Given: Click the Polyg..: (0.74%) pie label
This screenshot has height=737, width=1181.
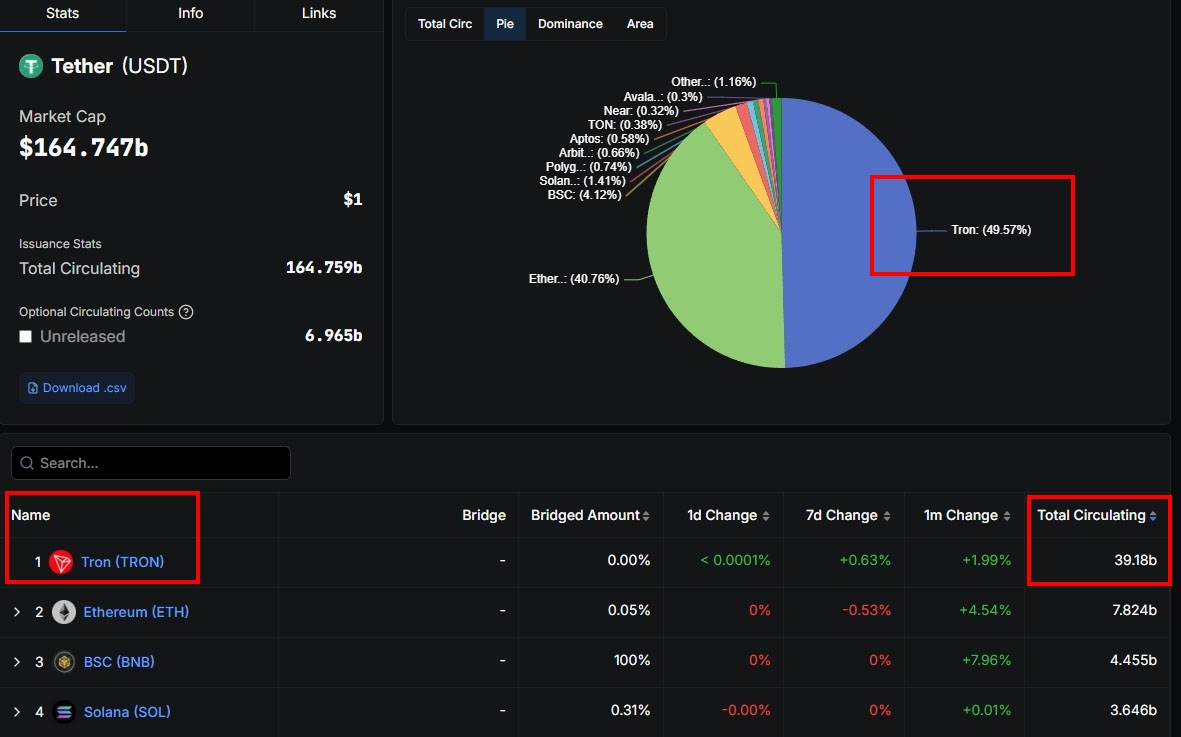Looking at the screenshot, I should [588, 166].
